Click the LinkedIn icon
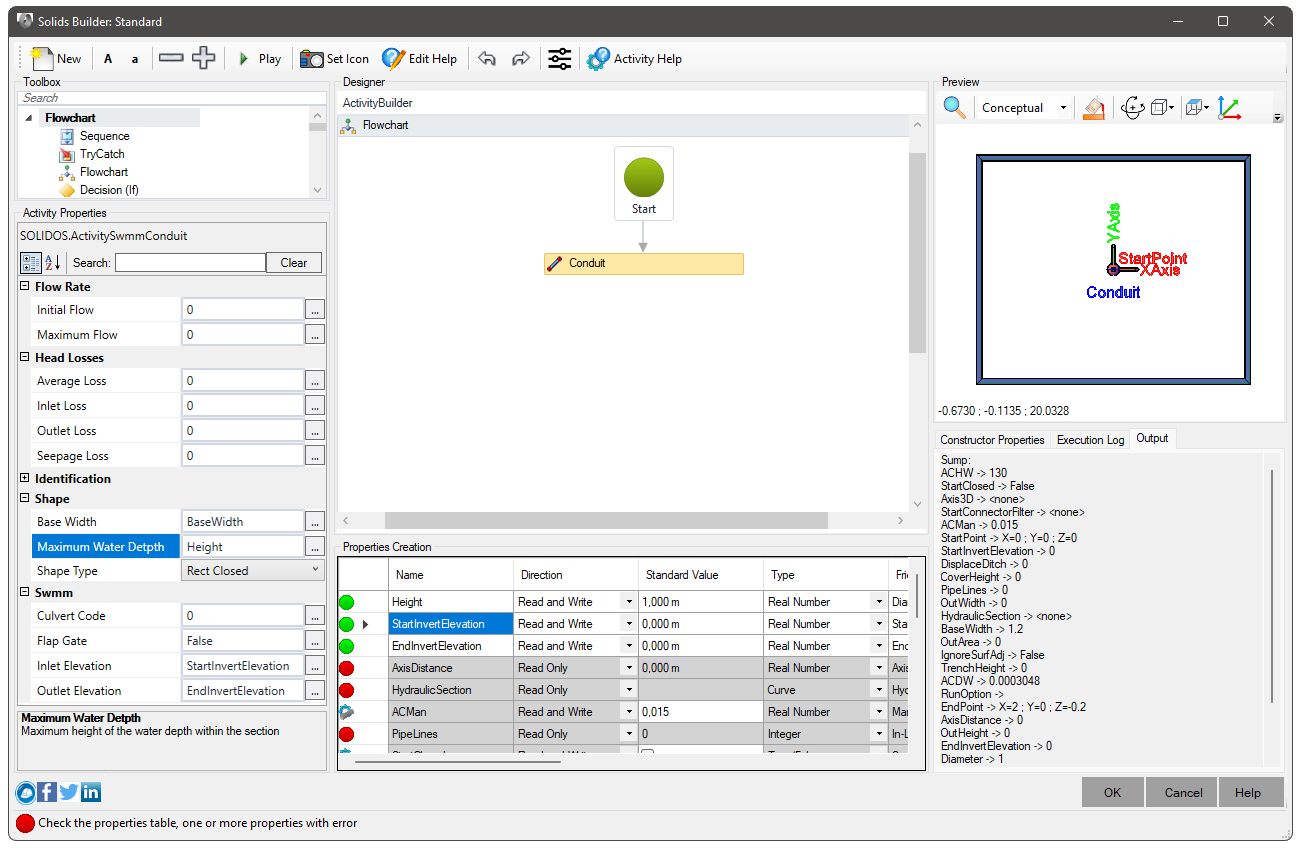1303x850 pixels. pos(91,793)
